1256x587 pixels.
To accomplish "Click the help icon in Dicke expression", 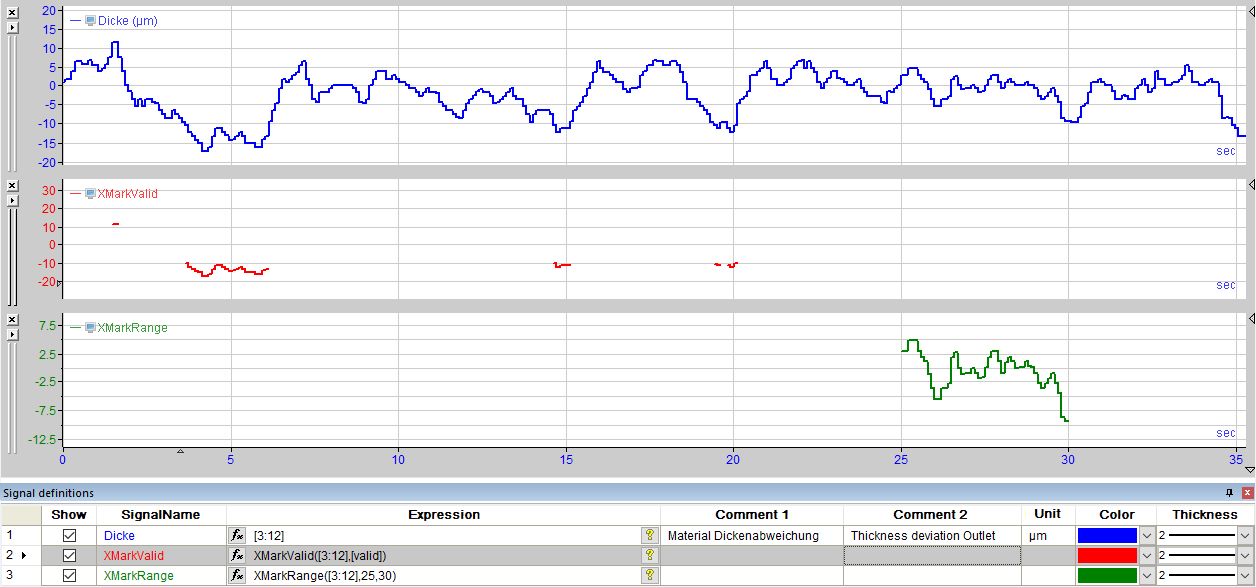I will pyautogui.click(x=650, y=536).
